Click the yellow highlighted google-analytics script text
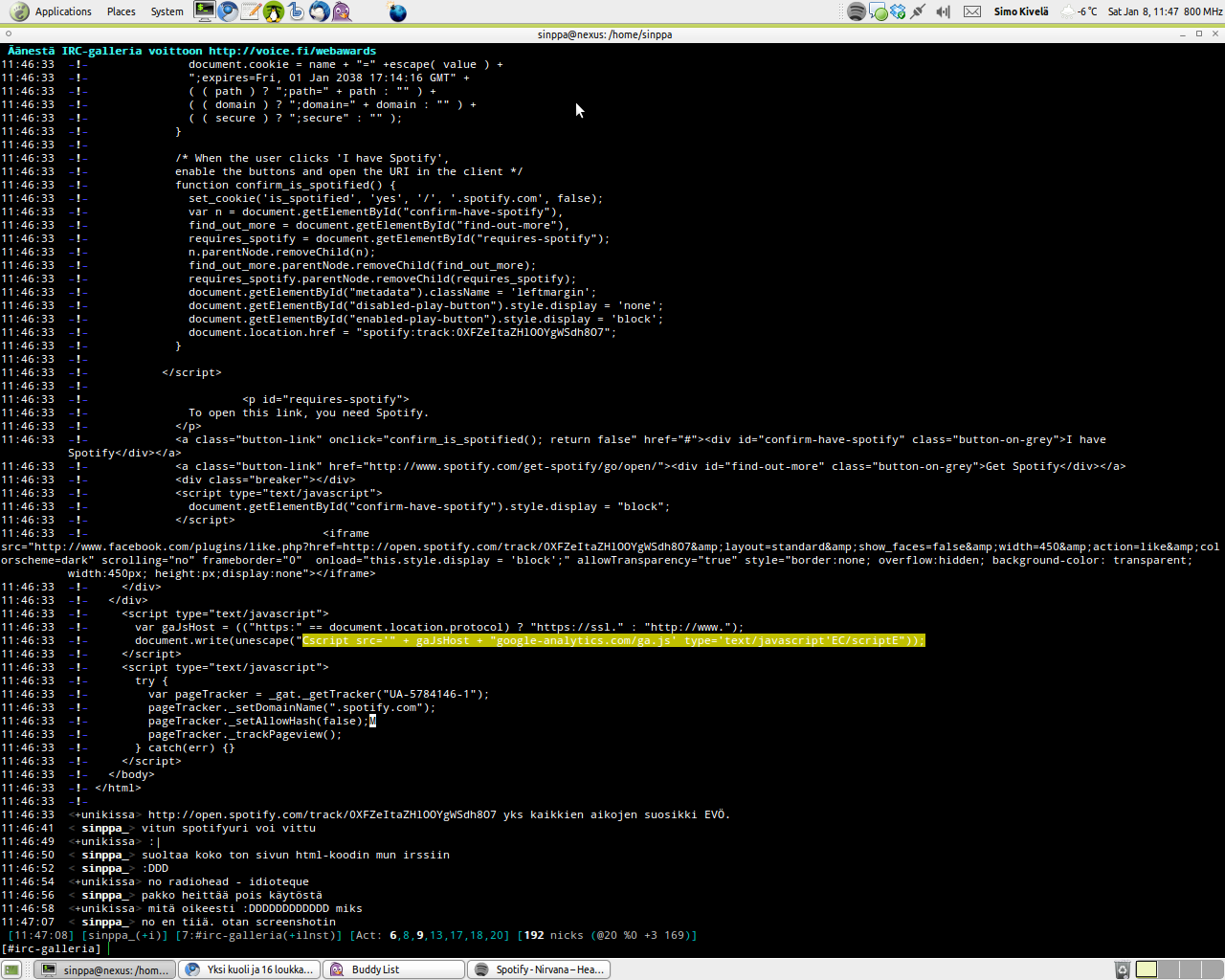This screenshot has width=1225, height=980. [x=614, y=640]
